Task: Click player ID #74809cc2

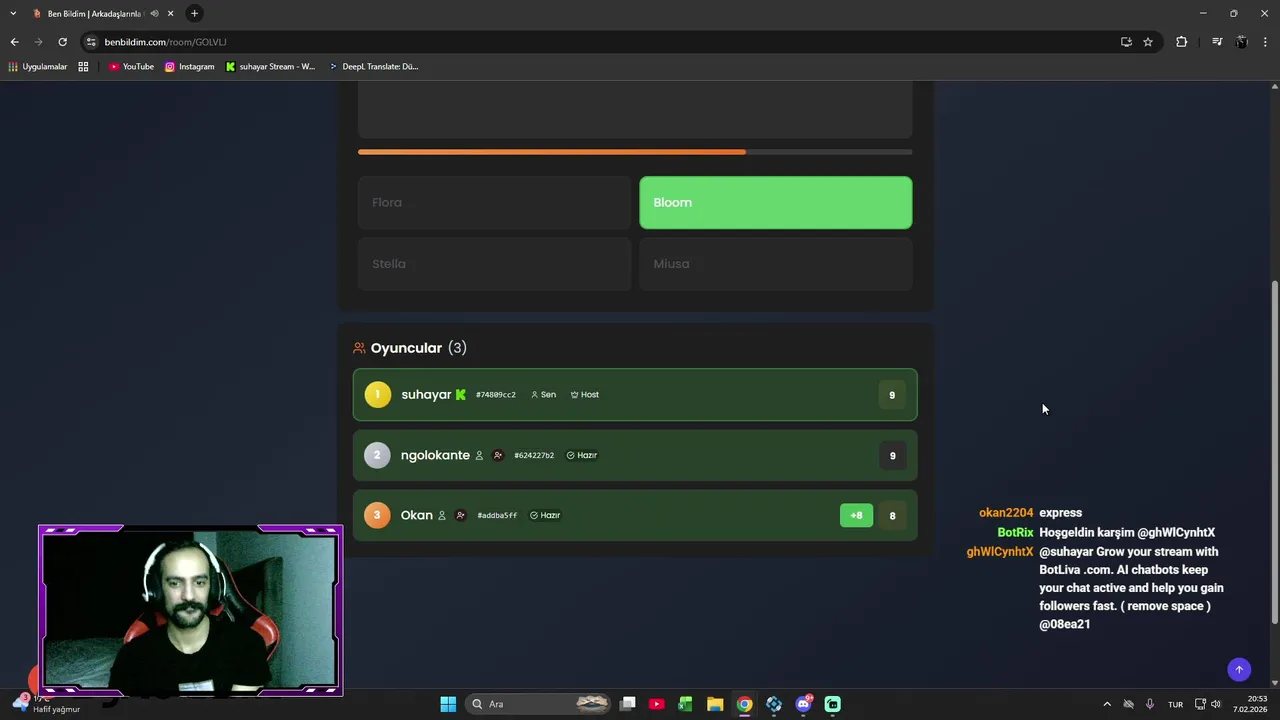Action: pyautogui.click(x=496, y=395)
